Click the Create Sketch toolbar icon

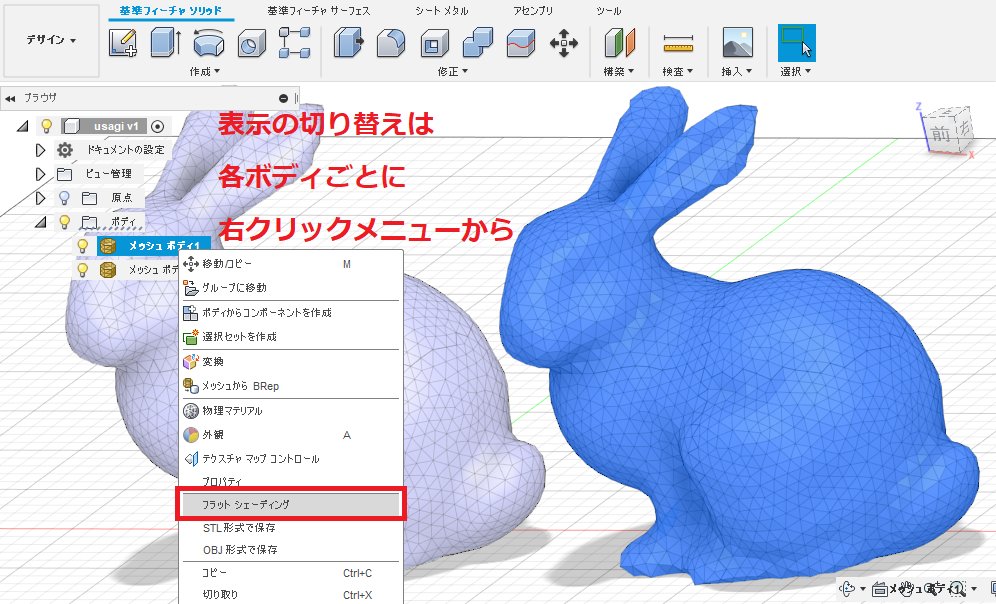pos(123,43)
